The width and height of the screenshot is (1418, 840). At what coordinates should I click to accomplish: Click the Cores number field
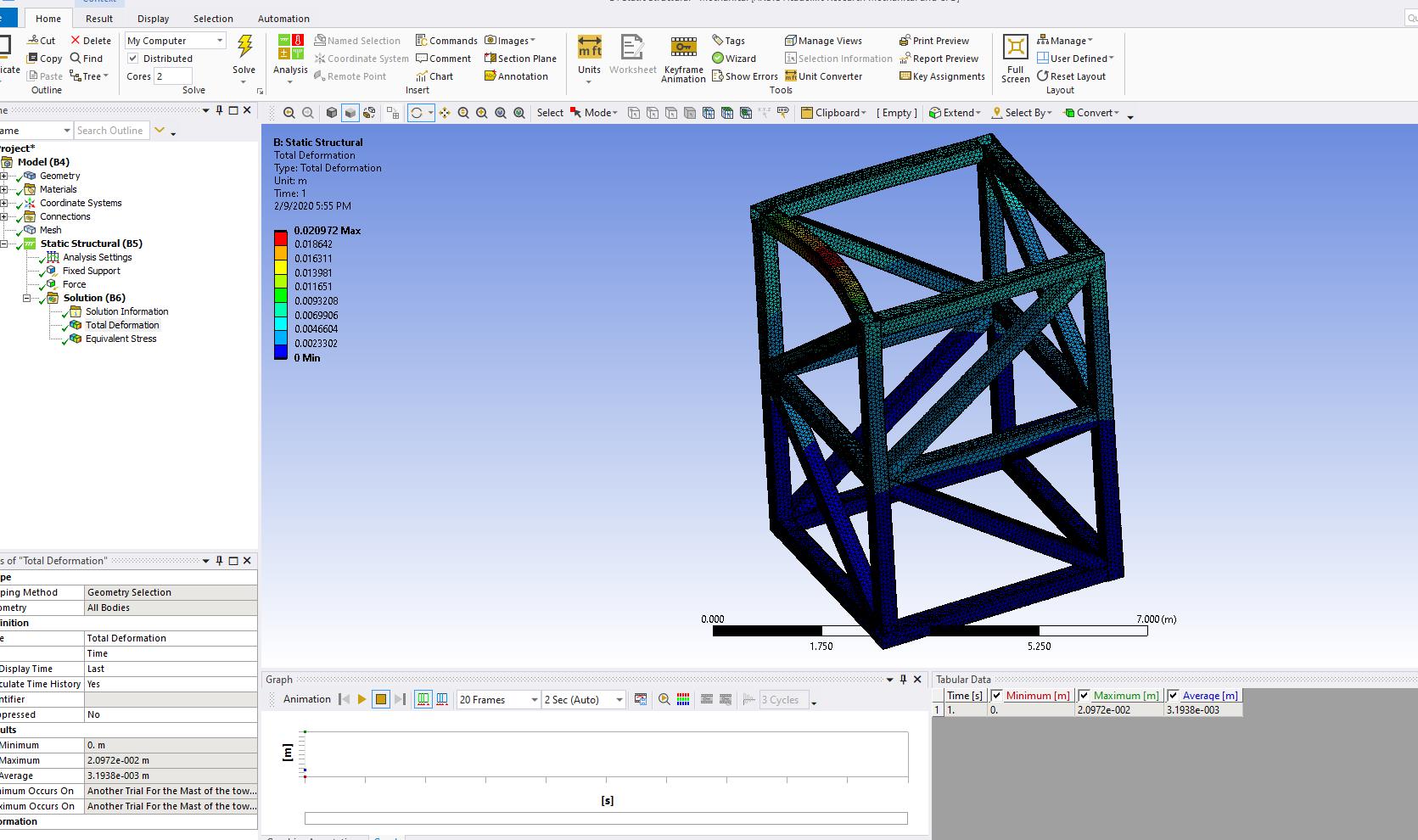click(172, 76)
